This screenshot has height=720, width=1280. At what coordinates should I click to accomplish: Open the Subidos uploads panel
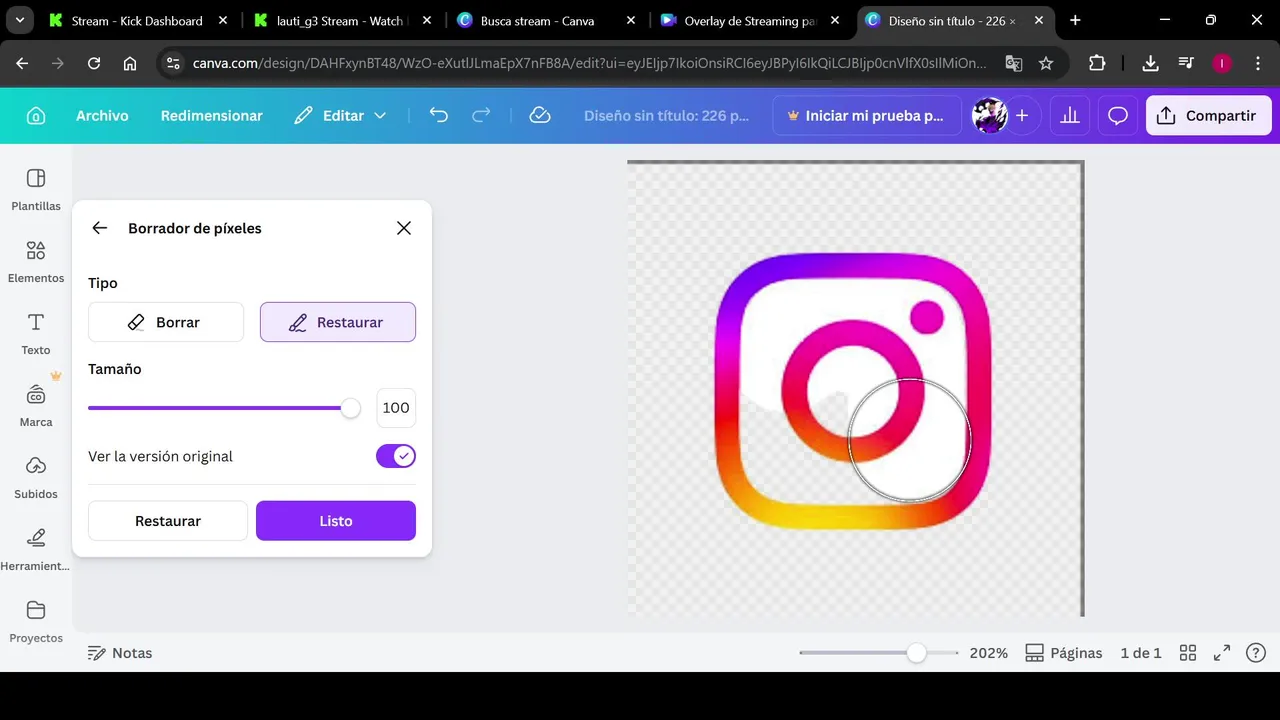pos(36,478)
